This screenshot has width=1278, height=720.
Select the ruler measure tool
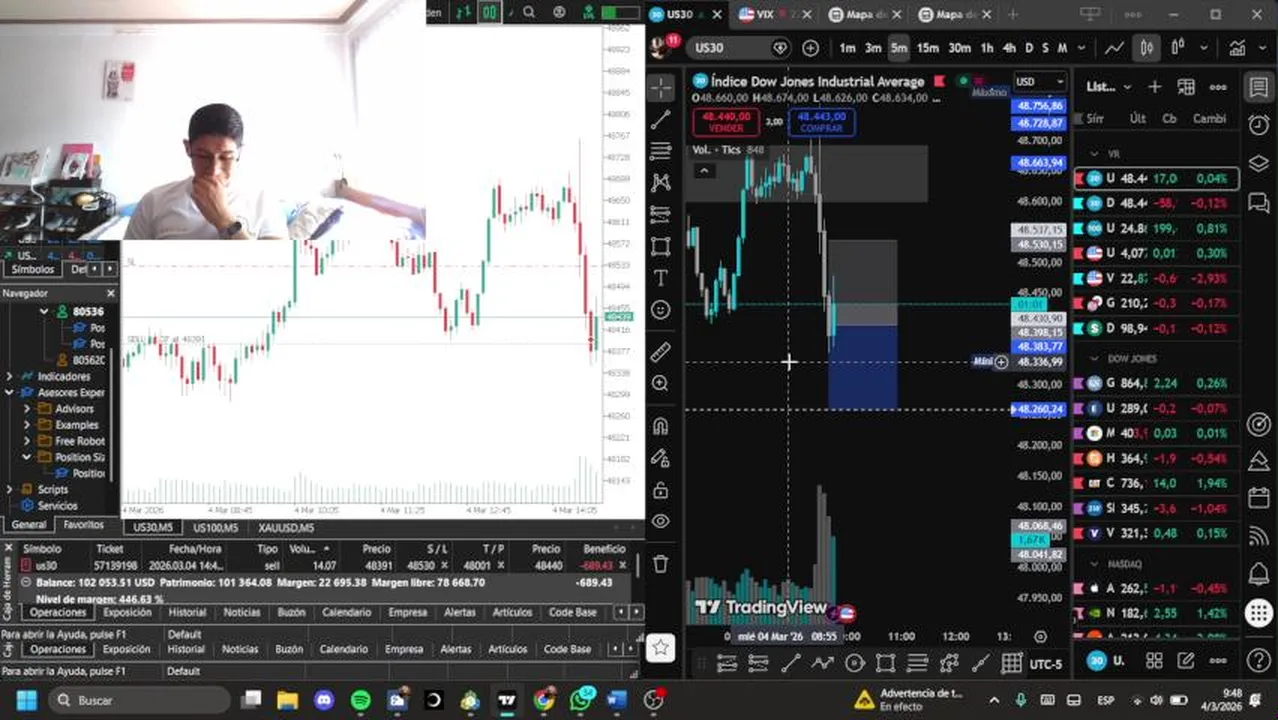(661, 352)
